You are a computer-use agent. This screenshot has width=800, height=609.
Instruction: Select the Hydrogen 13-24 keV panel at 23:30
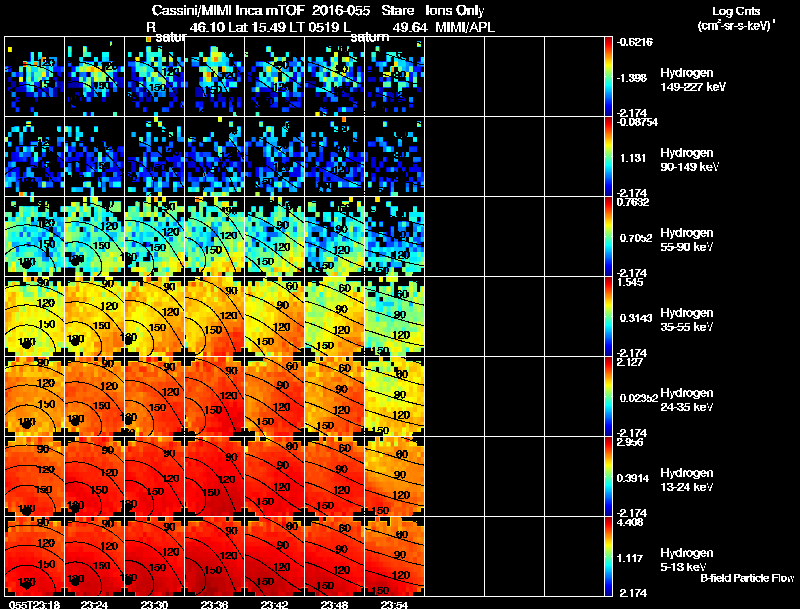click(155, 477)
